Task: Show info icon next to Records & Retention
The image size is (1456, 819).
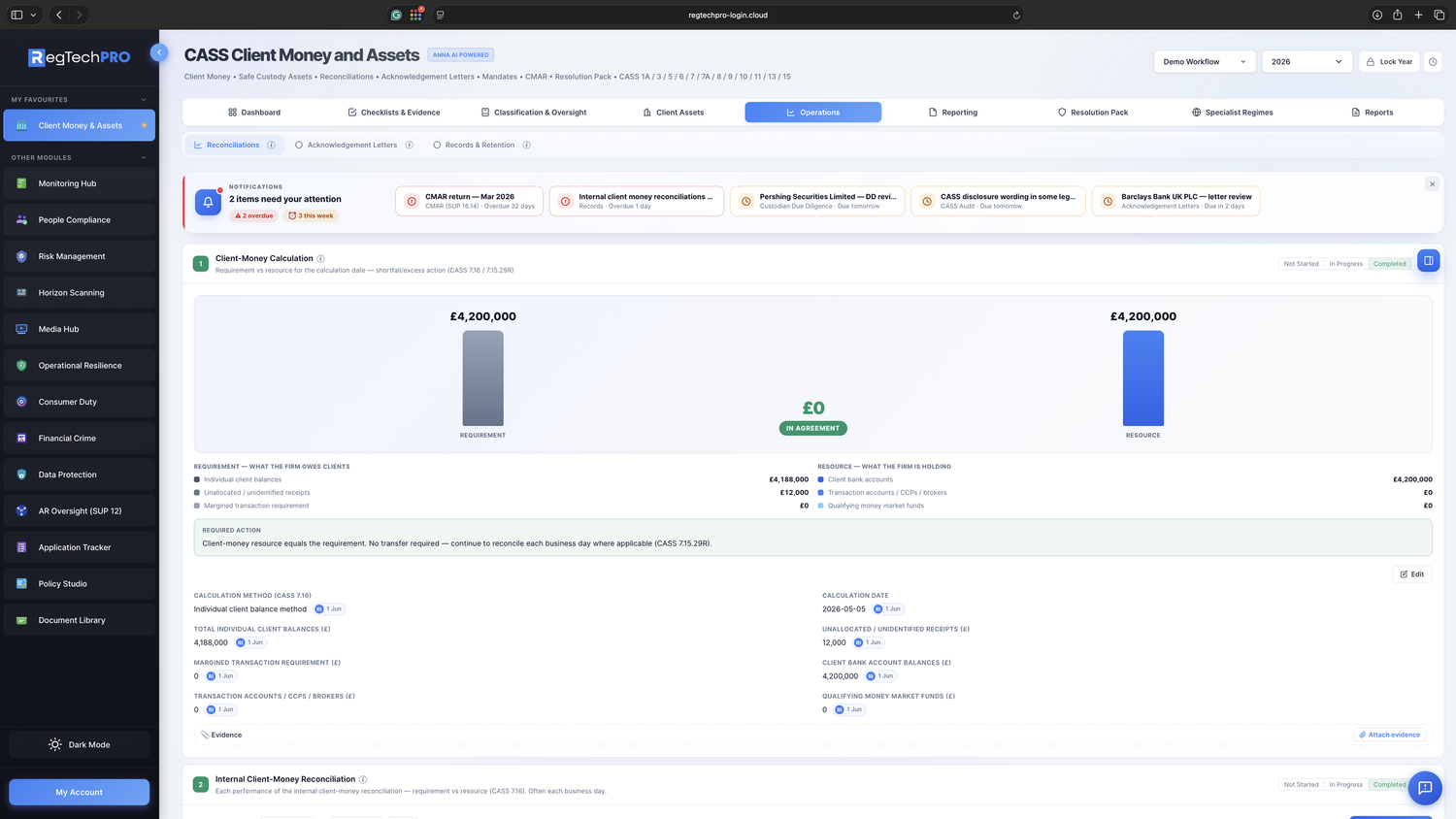Action: (x=527, y=145)
